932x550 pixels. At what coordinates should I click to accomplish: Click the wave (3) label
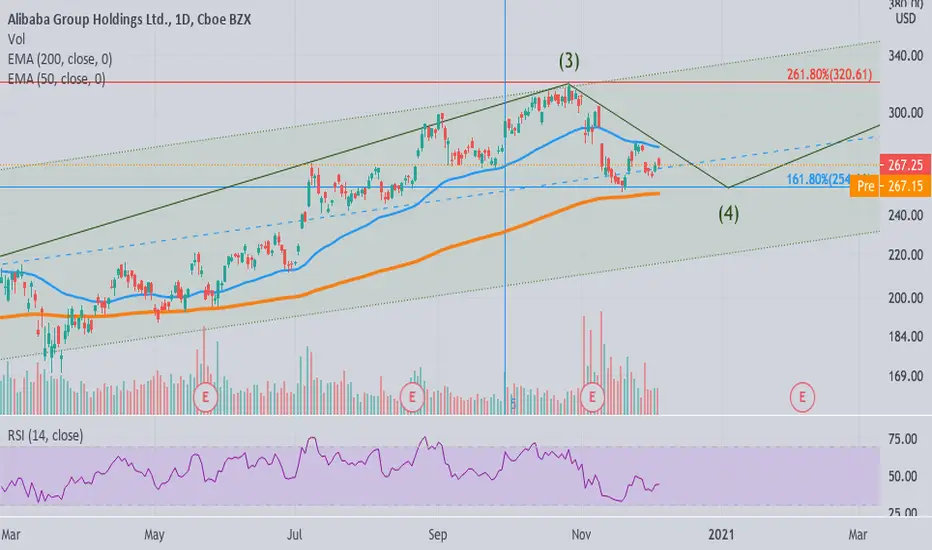pyautogui.click(x=569, y=61)
